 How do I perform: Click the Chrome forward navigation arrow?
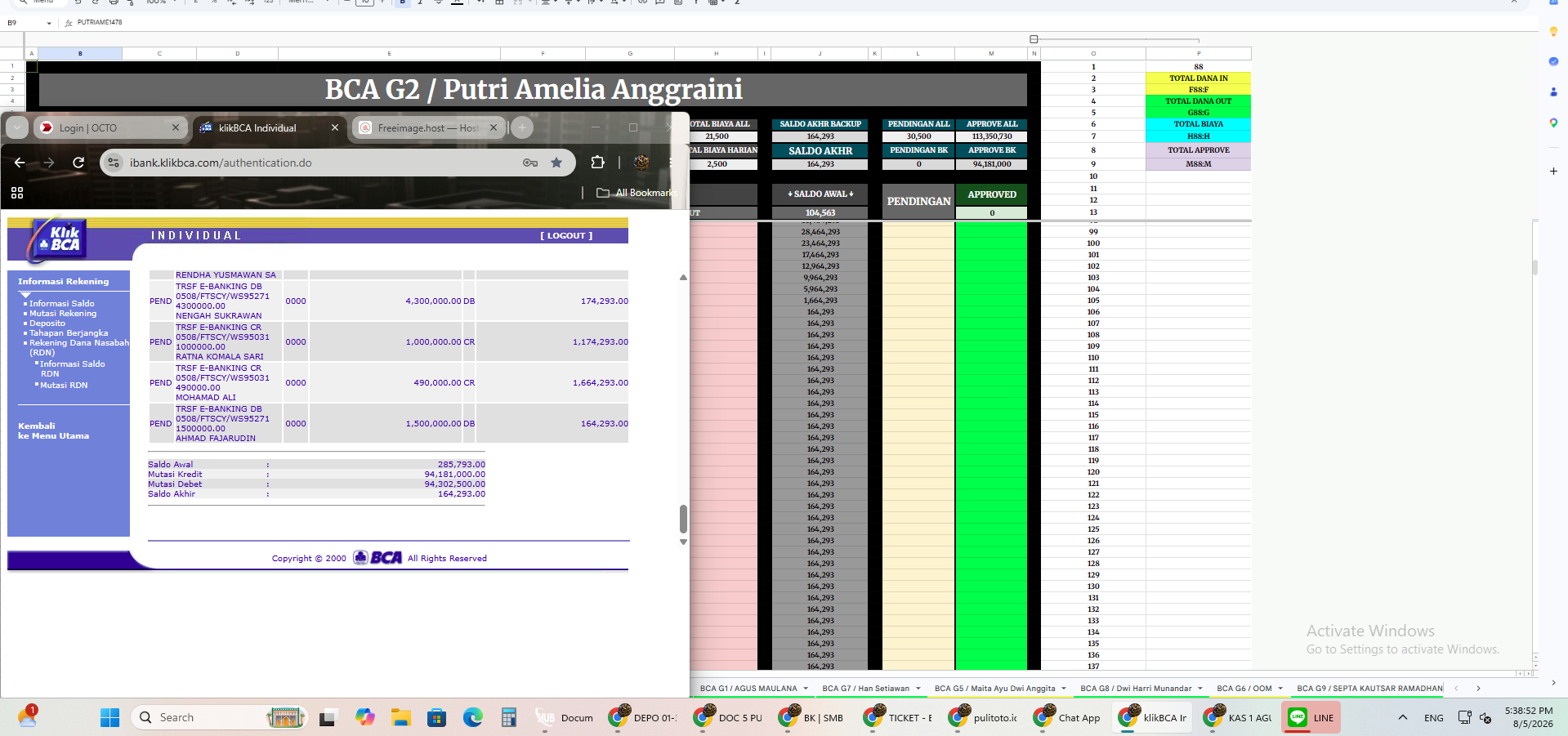49,163
